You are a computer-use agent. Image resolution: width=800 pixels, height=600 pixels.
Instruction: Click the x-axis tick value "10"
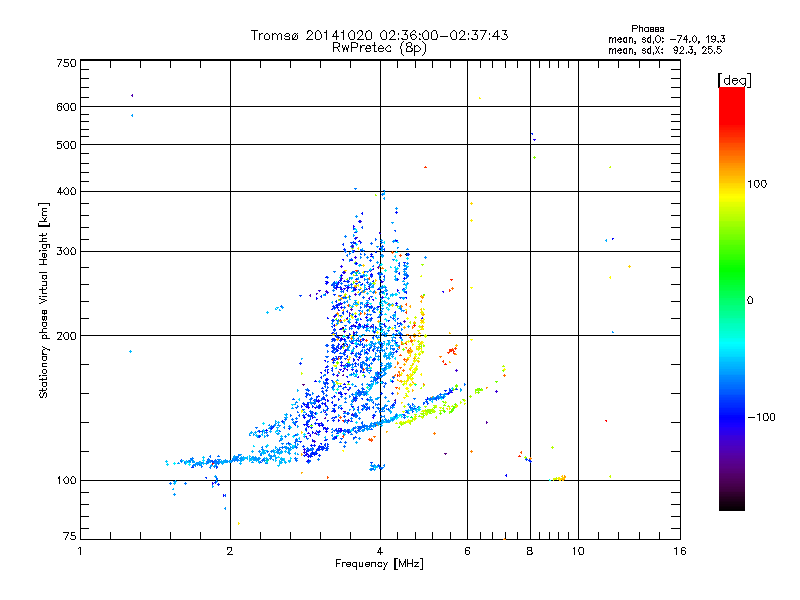click(x=578, y=551)
